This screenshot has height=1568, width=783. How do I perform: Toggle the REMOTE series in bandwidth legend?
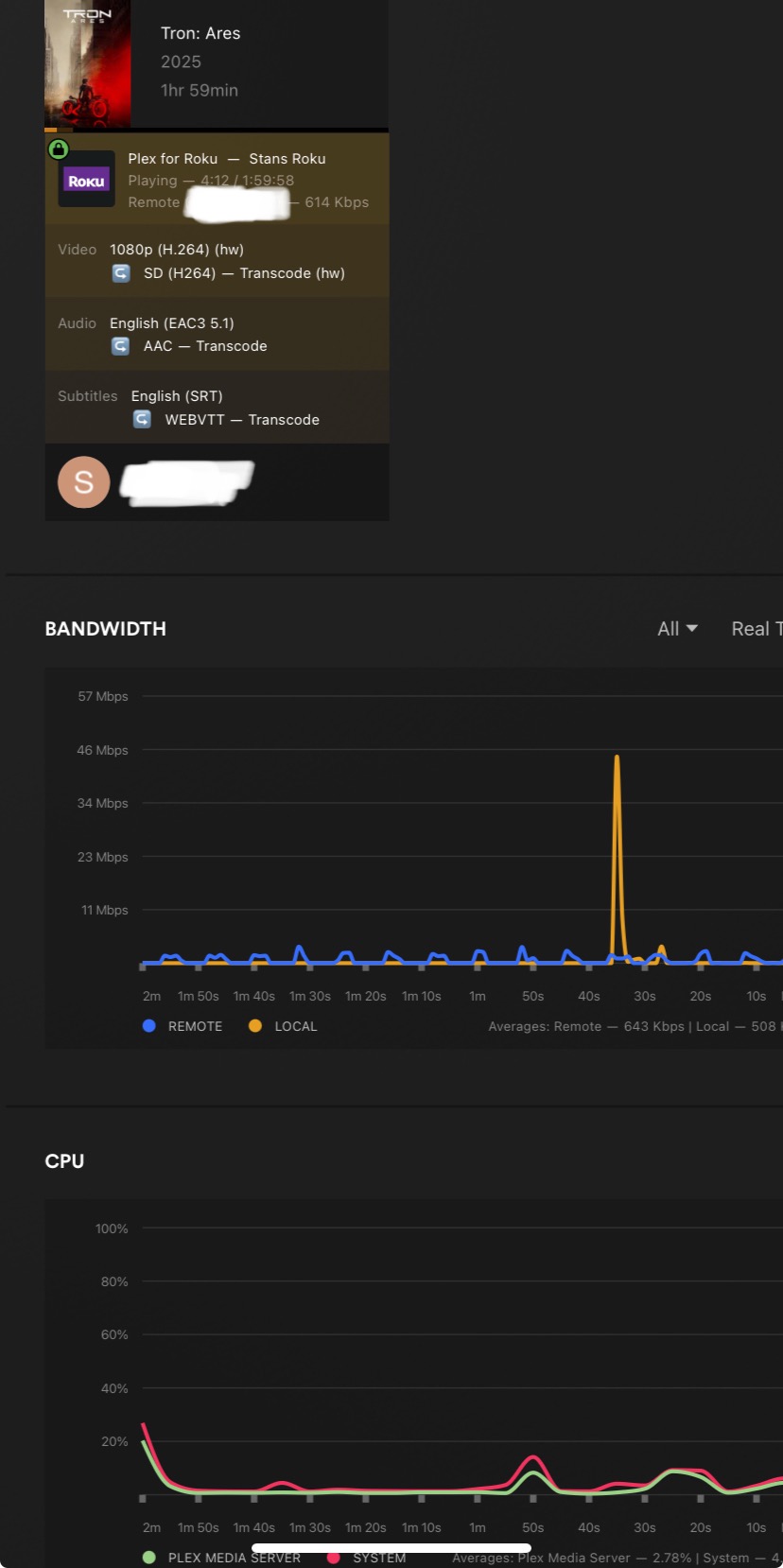click(x=183, y=1026)
